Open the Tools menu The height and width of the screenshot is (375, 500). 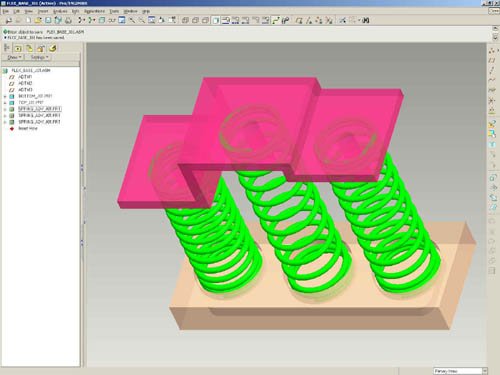tap(114, 11)
